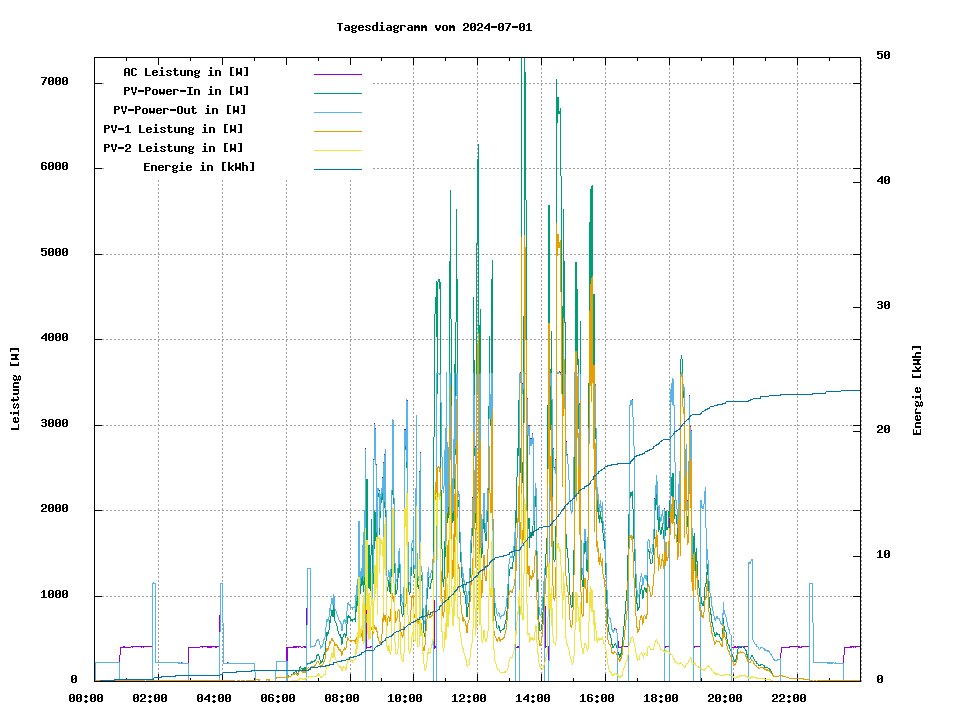This screenshot has height=720, width=960.
Task: Click the yellow PV-2 Leistung legend line
Action: 337,150
